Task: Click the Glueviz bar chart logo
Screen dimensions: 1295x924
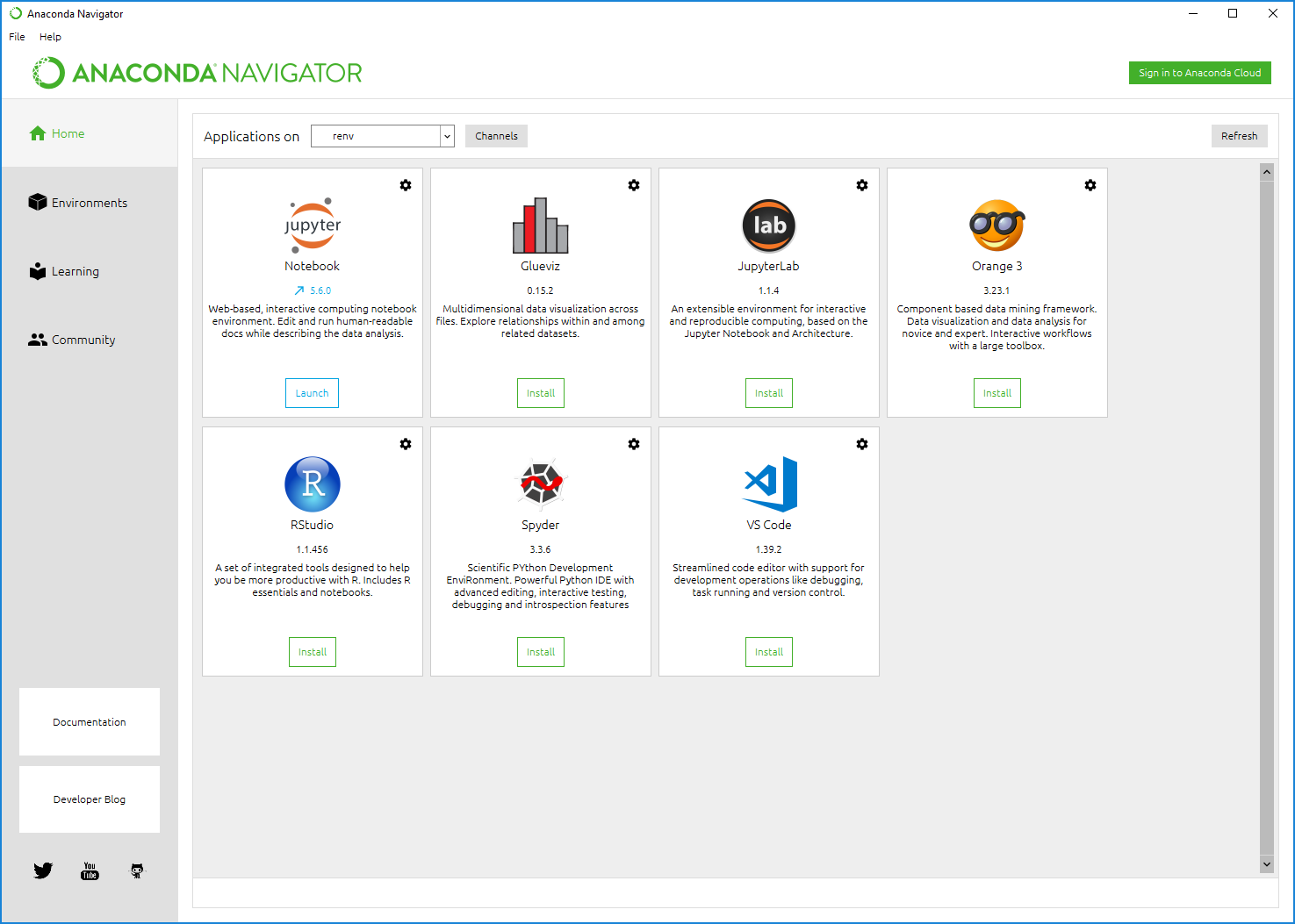Action: [x=541, y=226]
